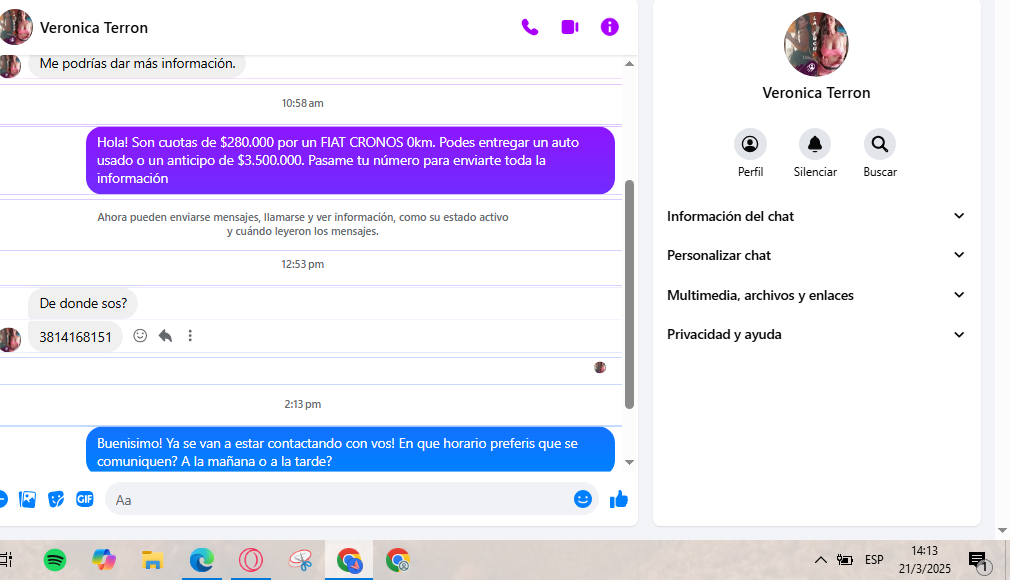Screen dimensions: 1010x580
Task: Open Perfil from the side panel
Action: click(x=750, y=144)
